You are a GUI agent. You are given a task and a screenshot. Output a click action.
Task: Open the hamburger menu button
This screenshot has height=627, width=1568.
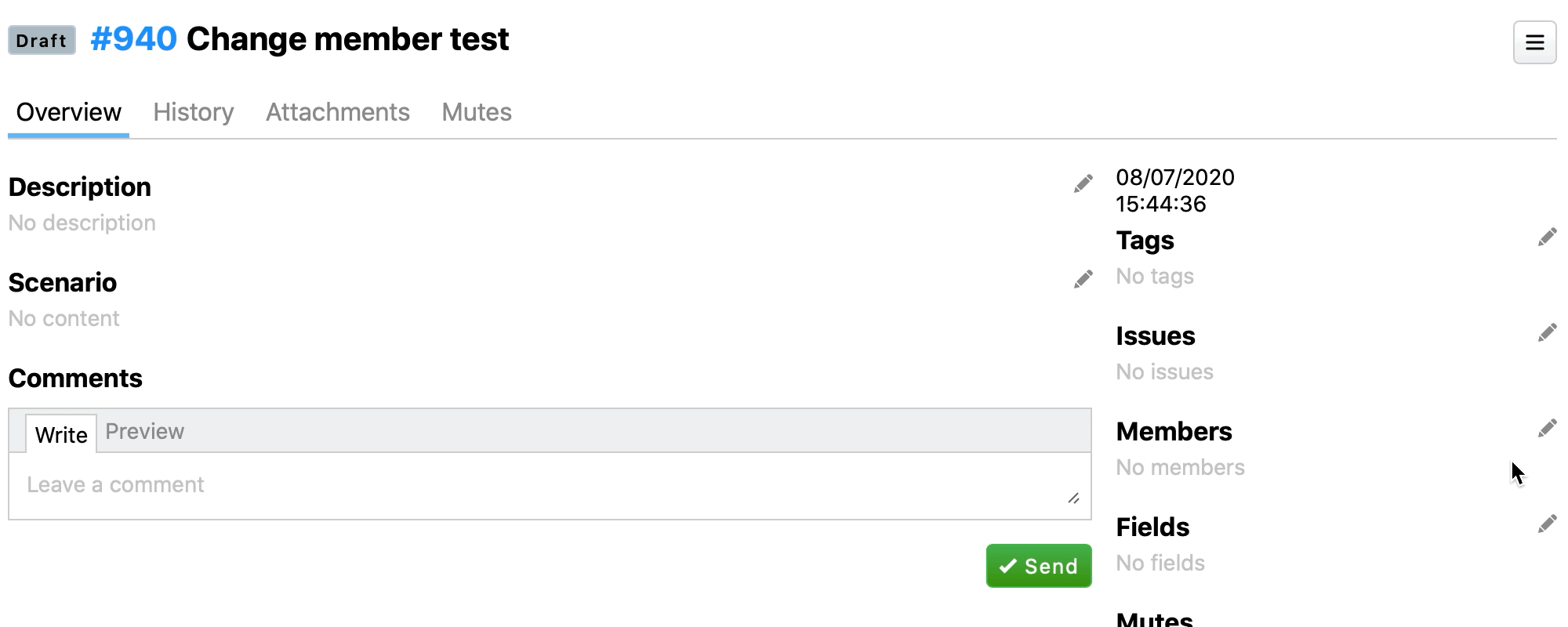(1534, 42)
